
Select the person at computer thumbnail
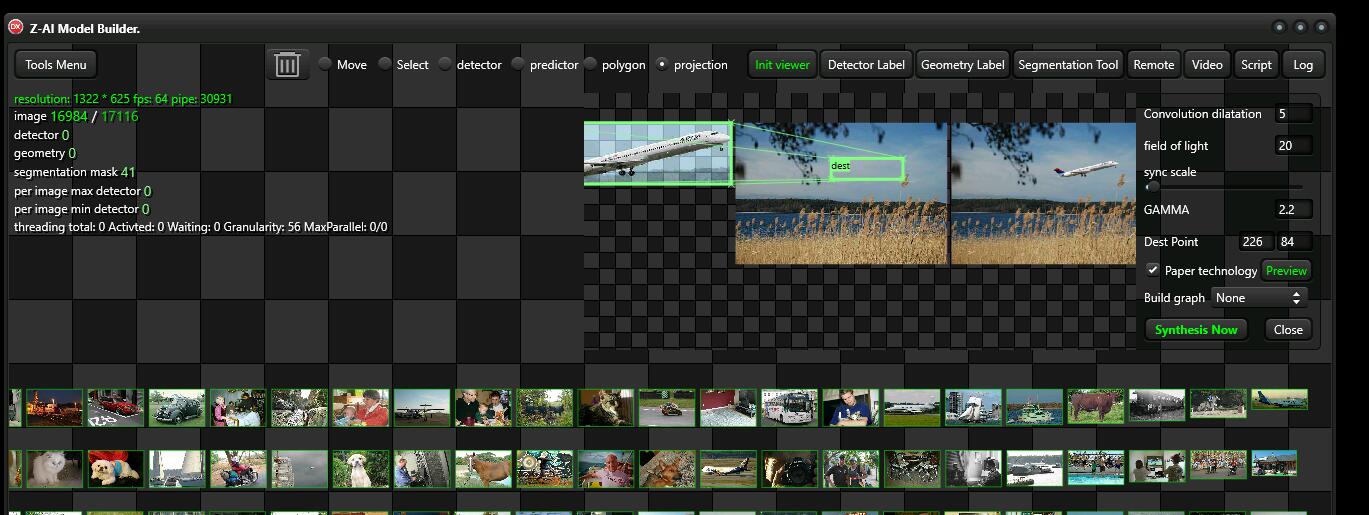pyautogui.click(x=1157, y=465)
